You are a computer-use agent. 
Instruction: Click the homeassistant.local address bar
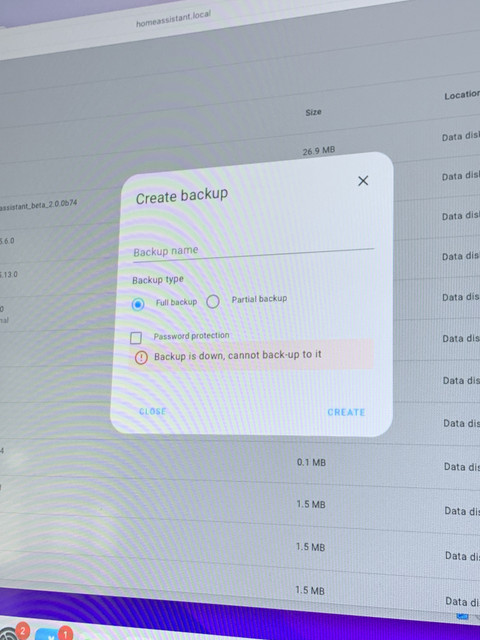pyautogui.click(x=173, y=19)
